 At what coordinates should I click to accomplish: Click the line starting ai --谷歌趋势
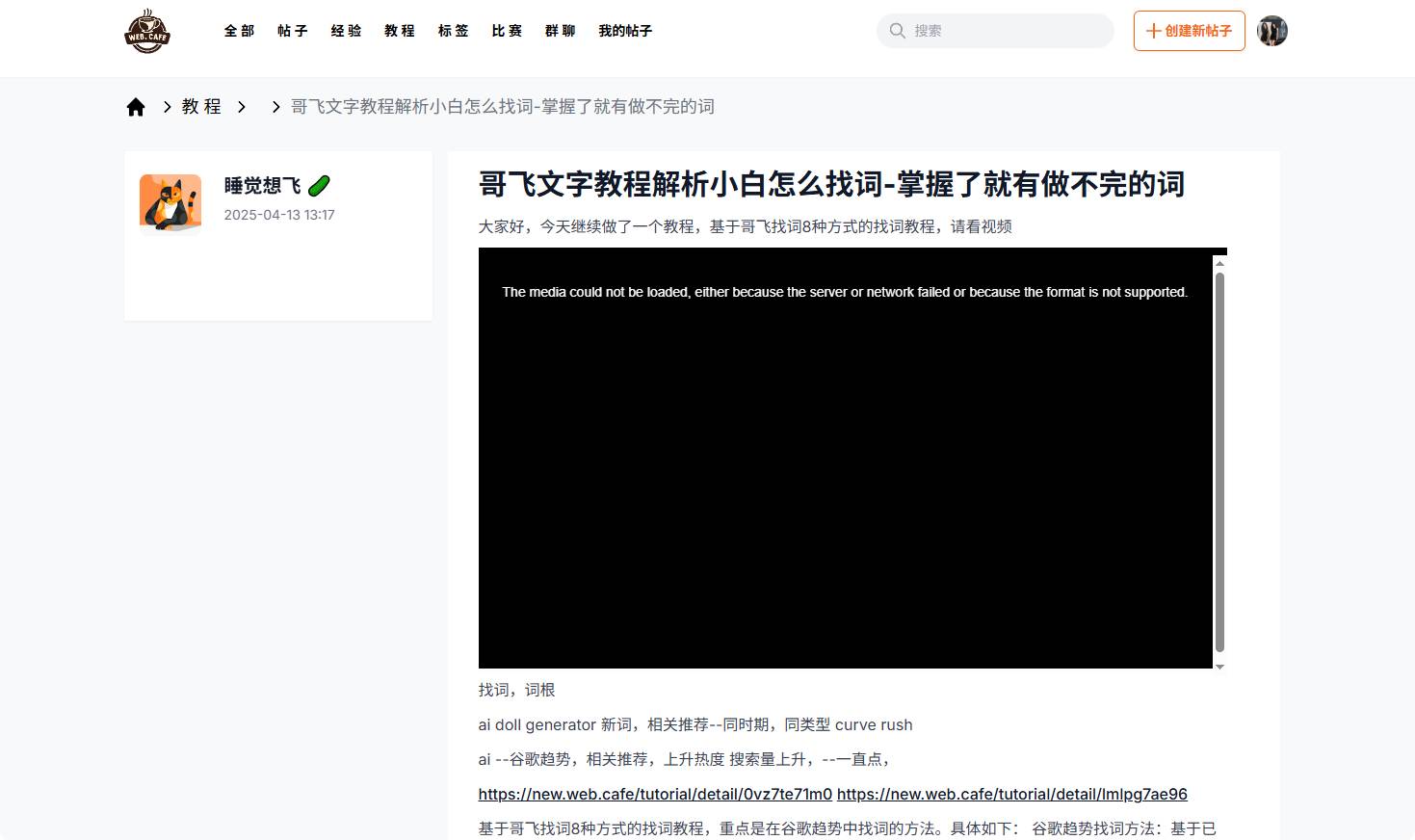click(x=684, y=759)
